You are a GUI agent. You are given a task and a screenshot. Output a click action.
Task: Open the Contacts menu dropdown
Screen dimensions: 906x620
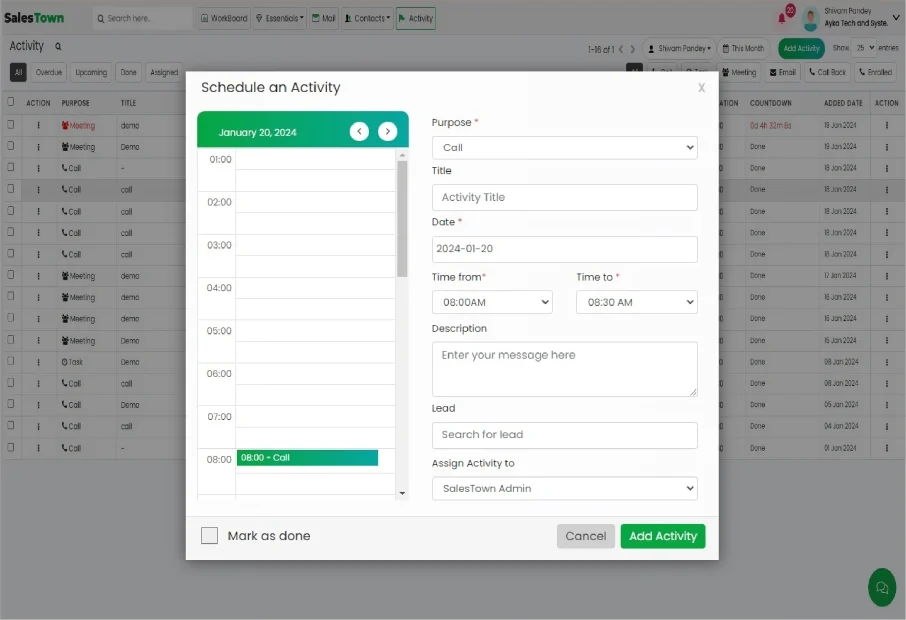point(367,18)
